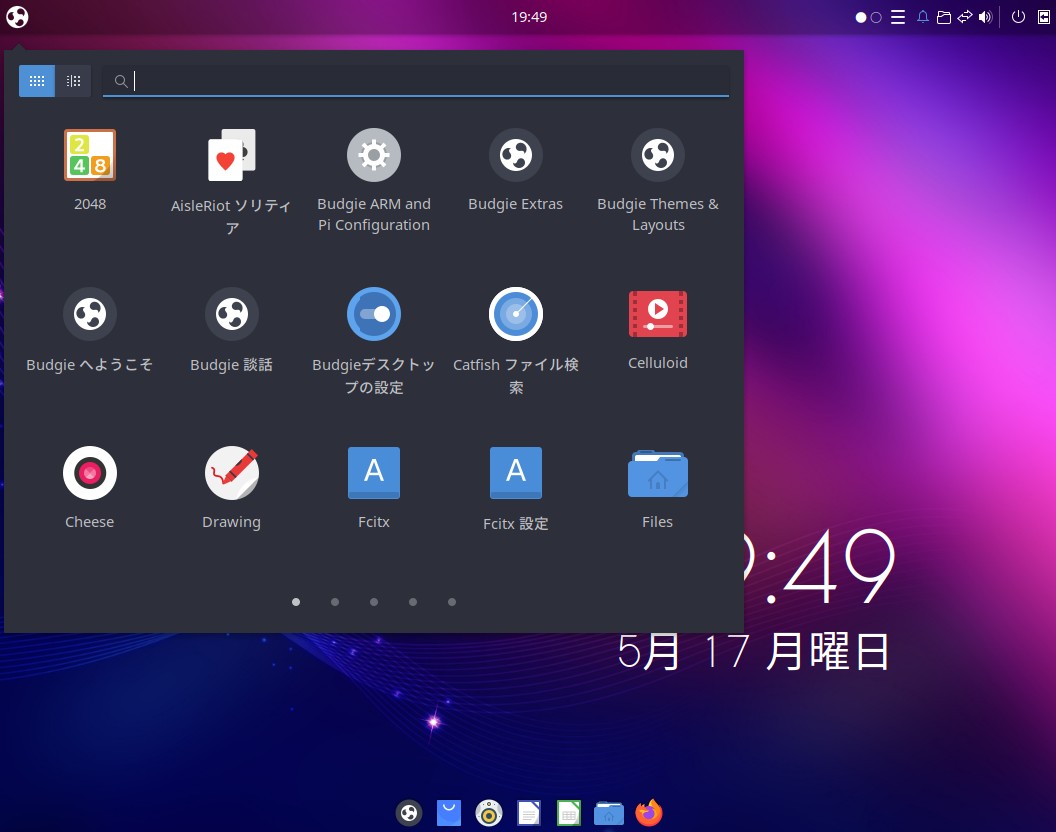Switch app menu to list view
Viewport: 1056px width, 832px height.
click(73, 81)
